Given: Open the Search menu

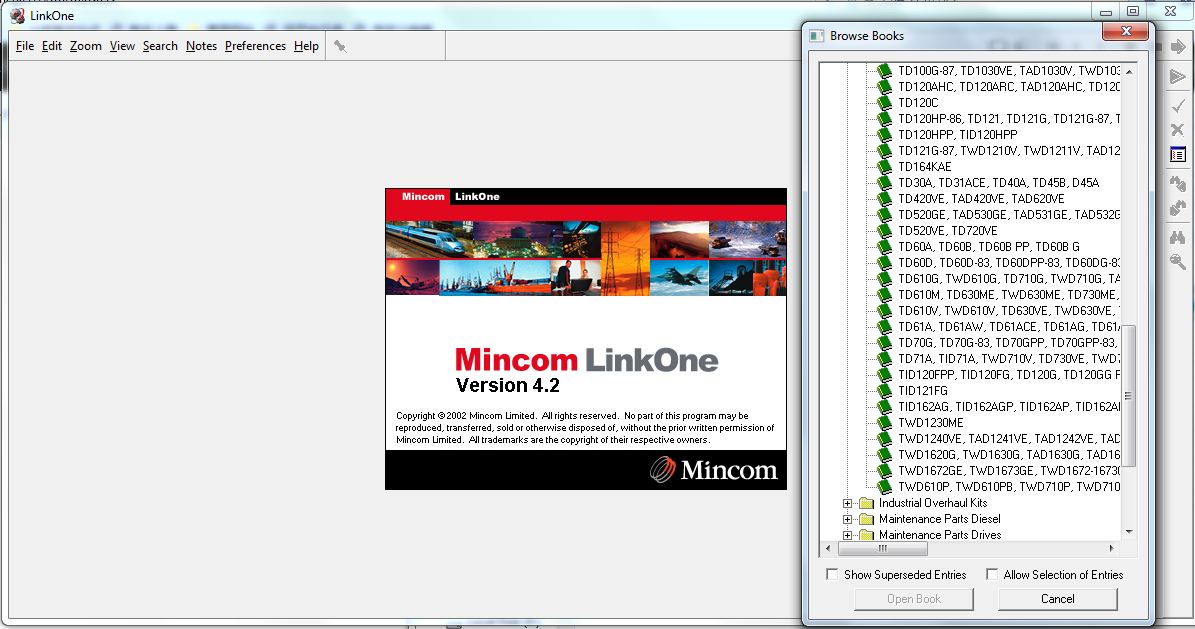Looking at the screenshot, I should [160, 46].
